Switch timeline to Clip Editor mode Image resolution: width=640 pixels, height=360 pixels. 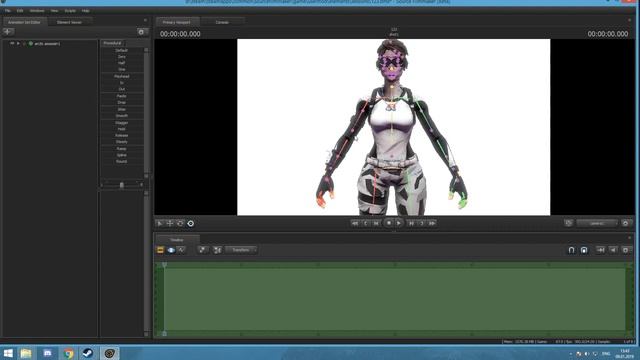coord(160,250)
